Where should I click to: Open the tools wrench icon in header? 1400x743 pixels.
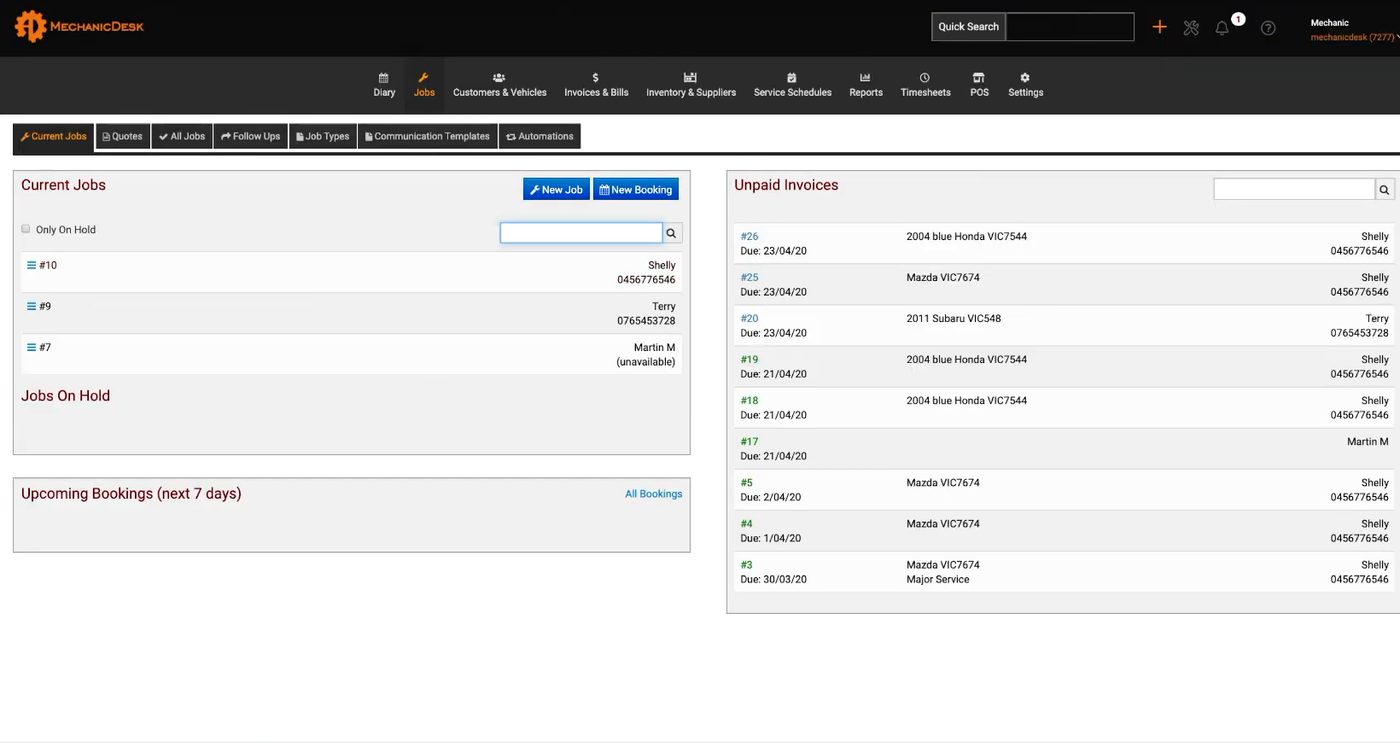1191,28
